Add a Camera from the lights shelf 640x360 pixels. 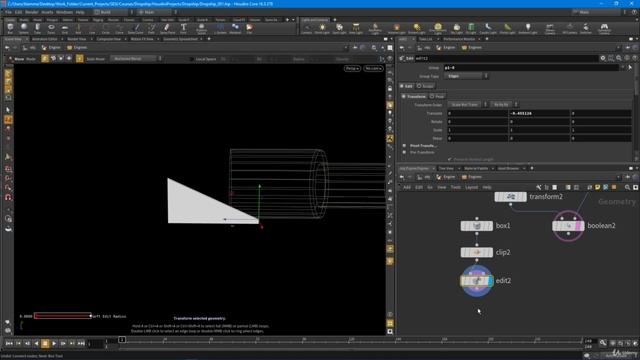[x=307, y=29]
